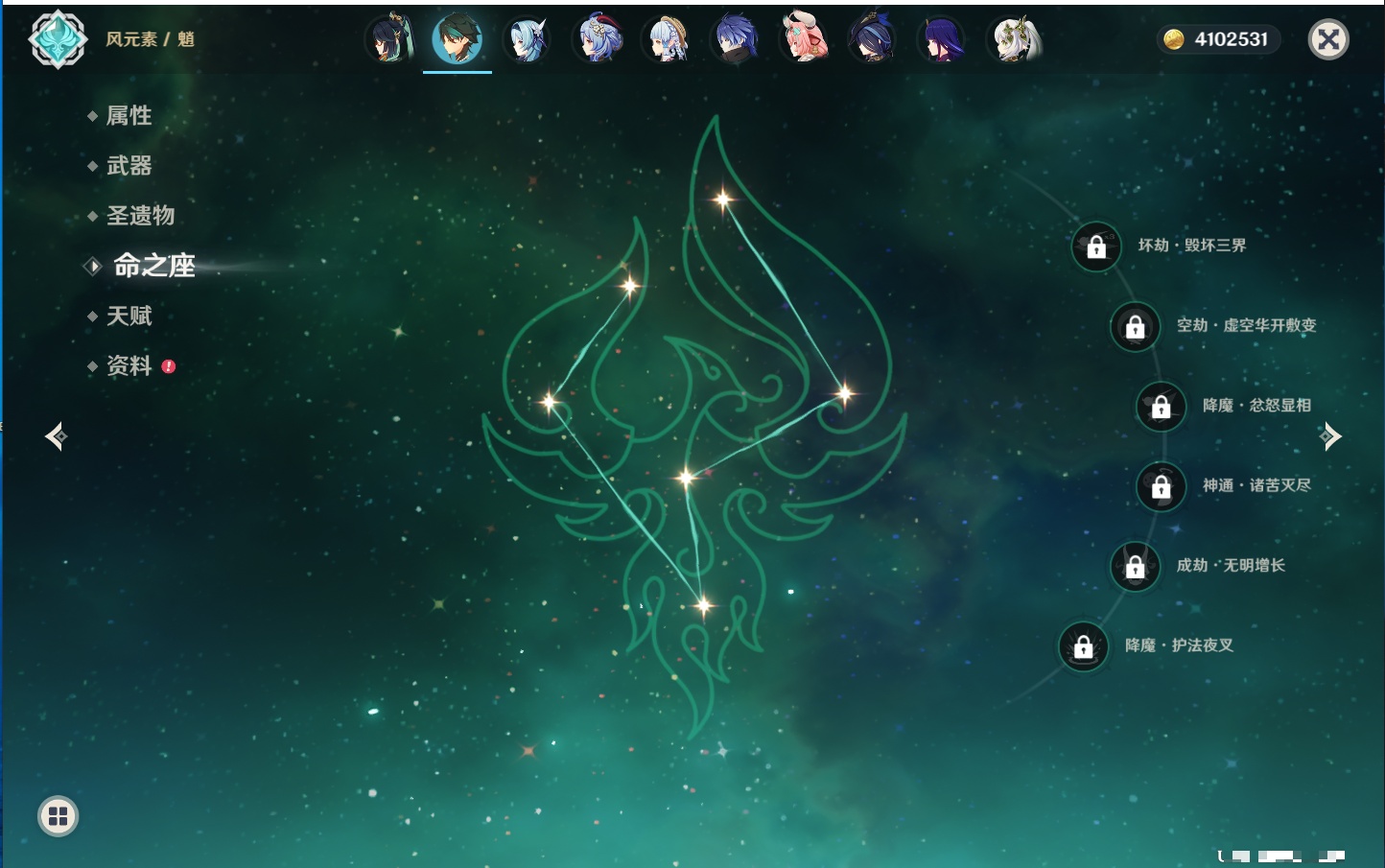Select locked constellation 空劫·虚空华开敷变
This screenshot has height=868, width=1385.
(x=1136, y=326)
